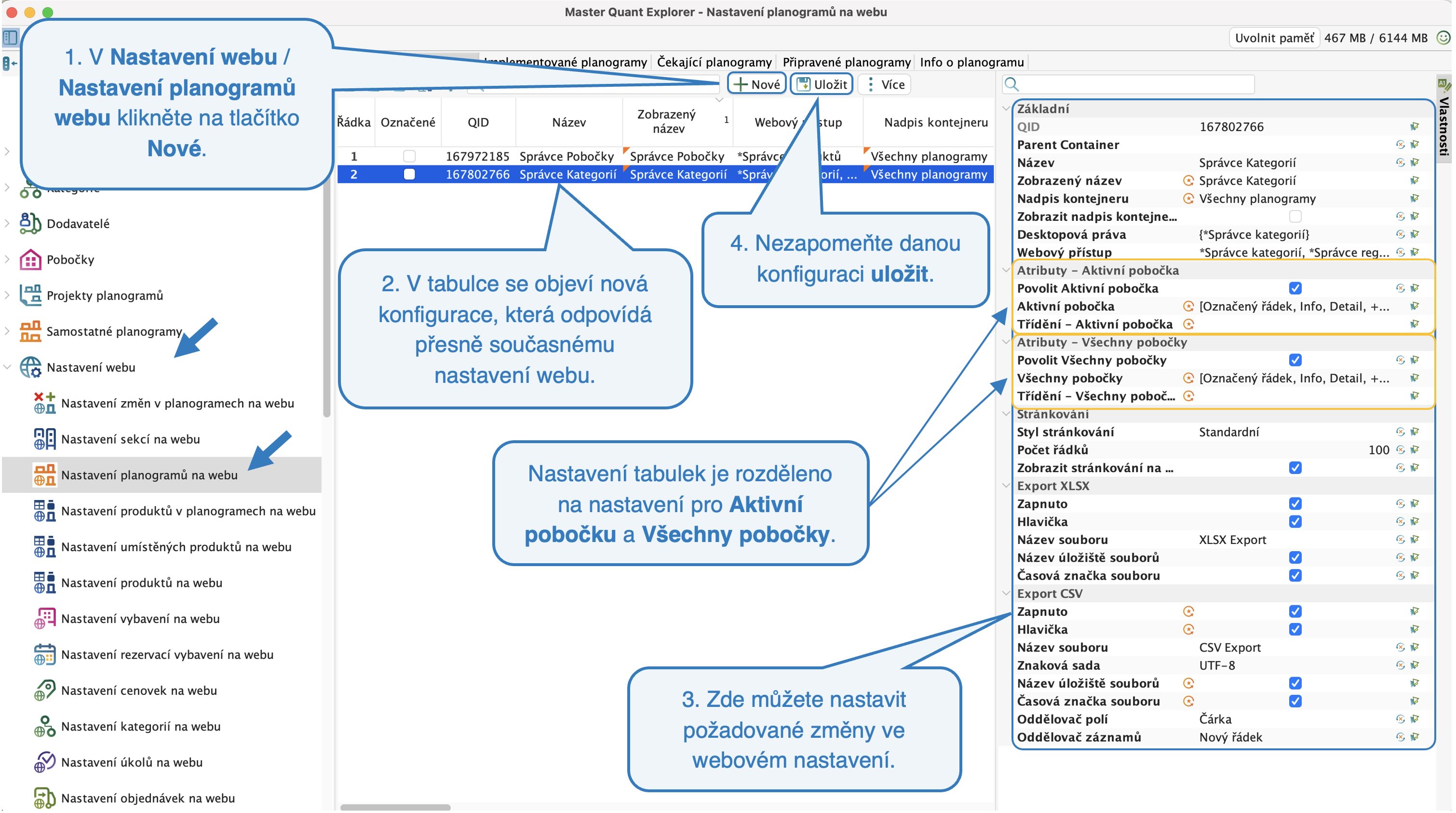Click the Nastavení objednávek na webu icon
Screen dimensions: 1456x813
click(45, 798)
